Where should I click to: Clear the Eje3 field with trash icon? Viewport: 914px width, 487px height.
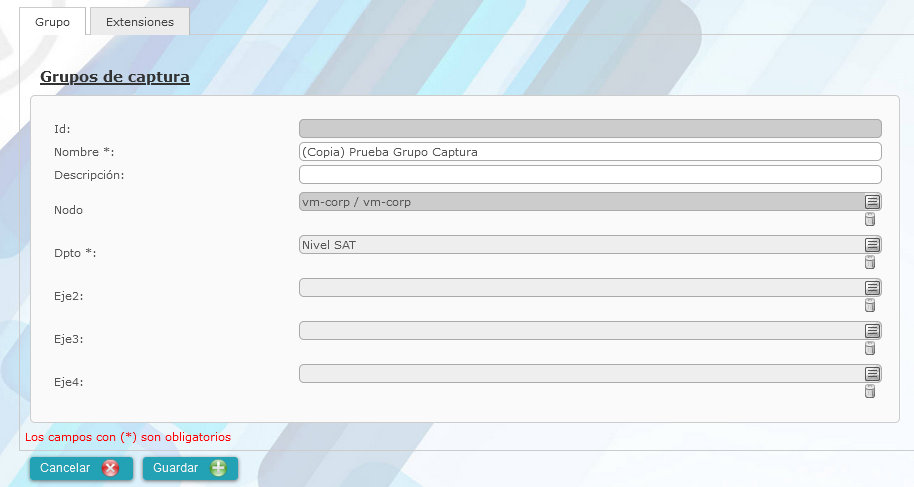tap(869, 349)
